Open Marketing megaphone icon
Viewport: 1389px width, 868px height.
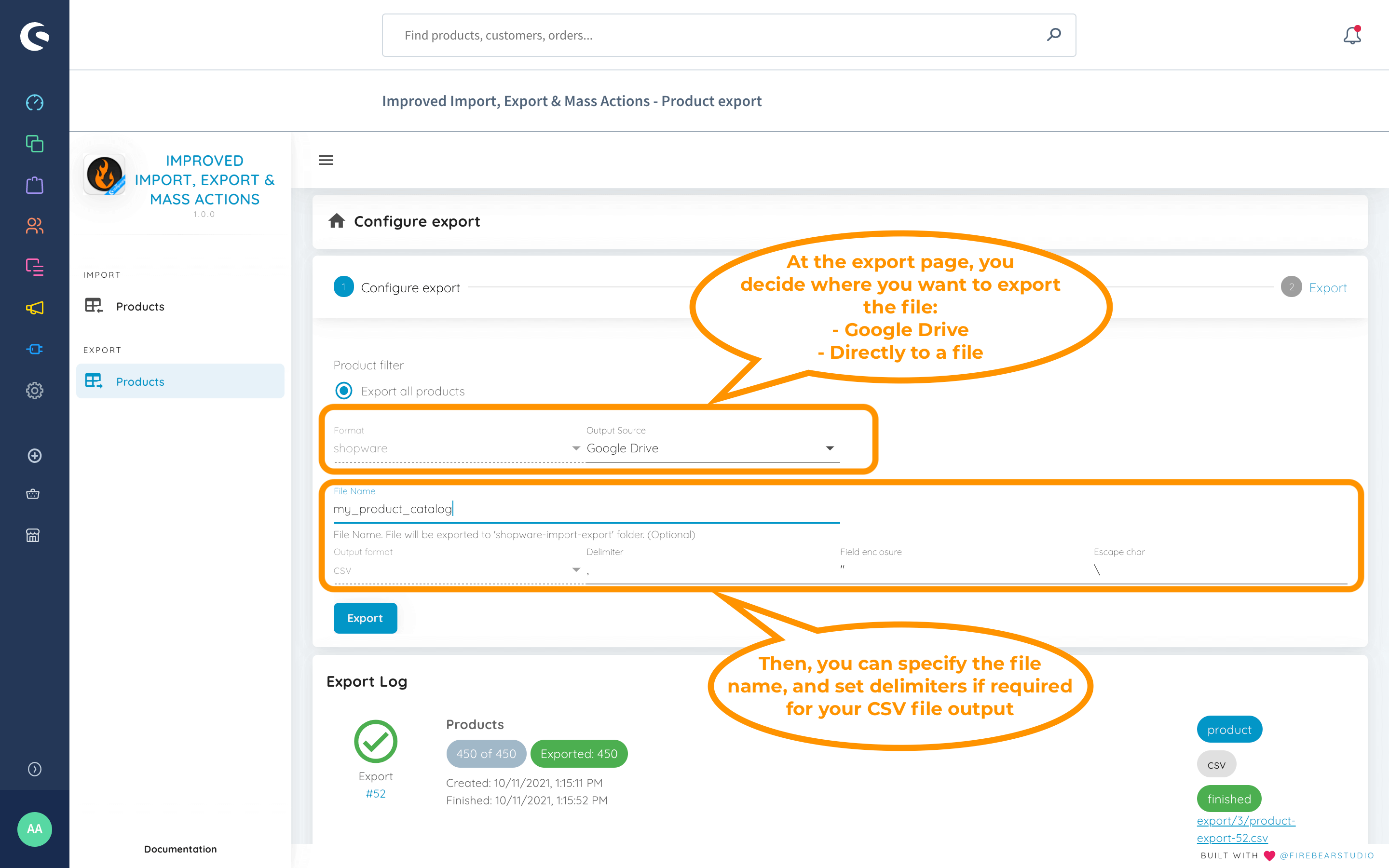click(34, 308)
